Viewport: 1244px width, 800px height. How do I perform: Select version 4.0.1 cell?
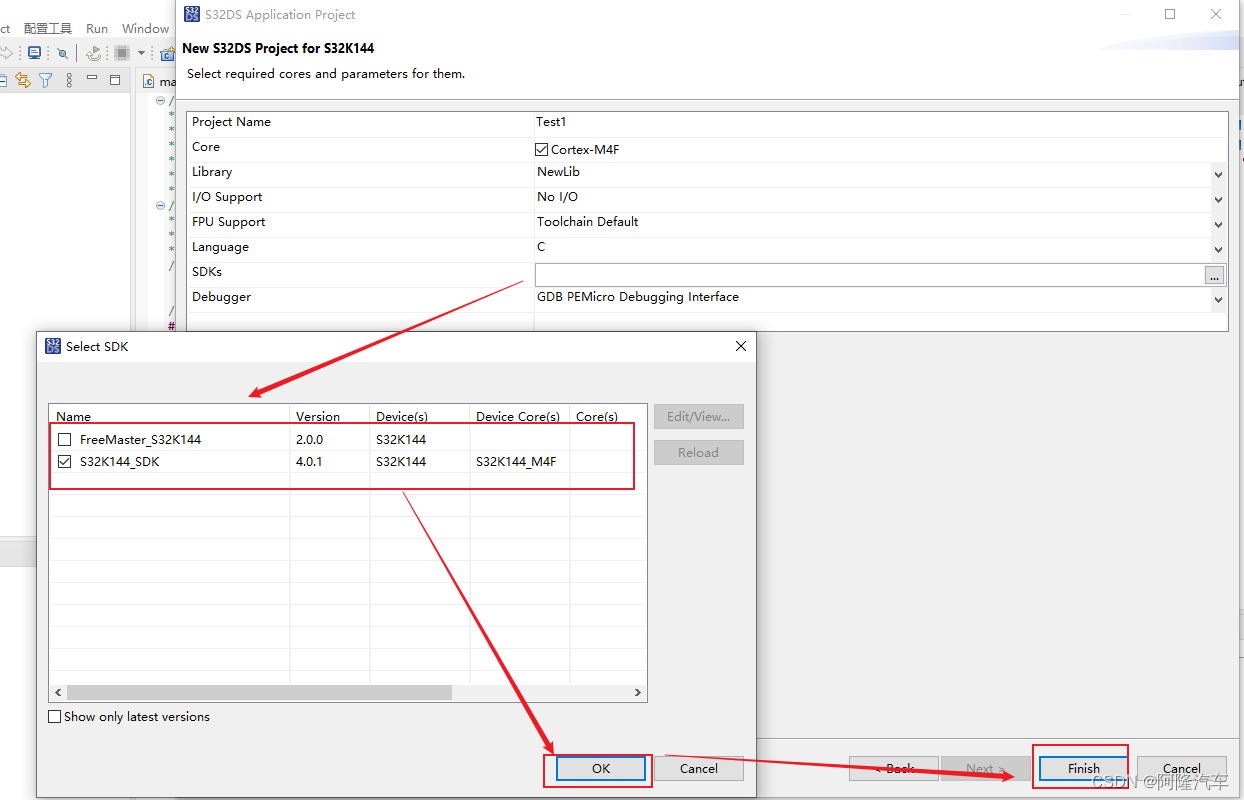[309, 462]
